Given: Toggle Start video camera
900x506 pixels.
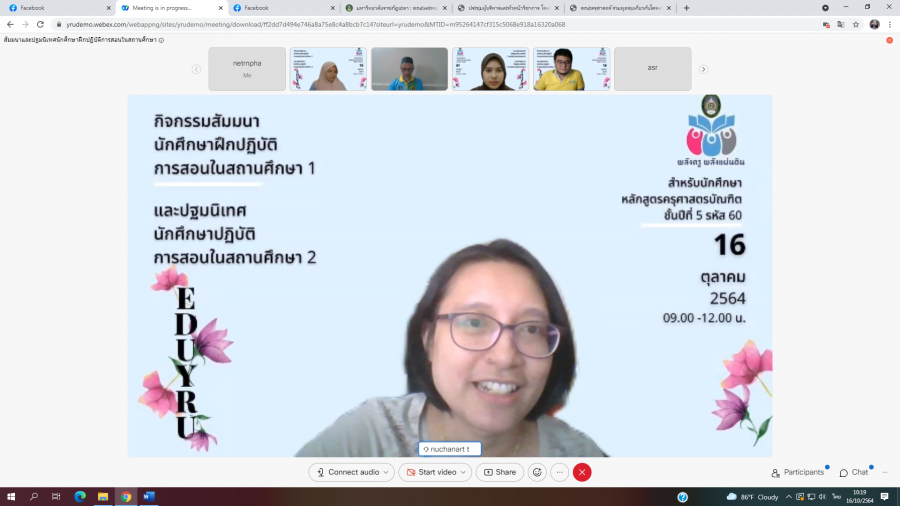Looking at the screenshot, I should [428, 472].
